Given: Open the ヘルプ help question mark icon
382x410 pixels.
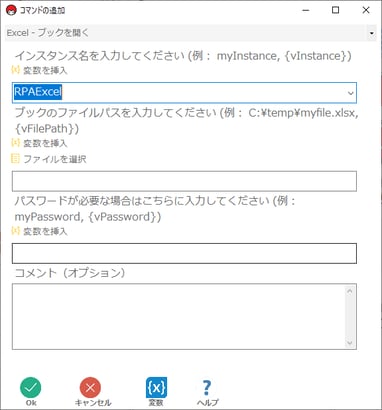Looking at the screenshot, I should pyautogui.click(x=207, y=388).
